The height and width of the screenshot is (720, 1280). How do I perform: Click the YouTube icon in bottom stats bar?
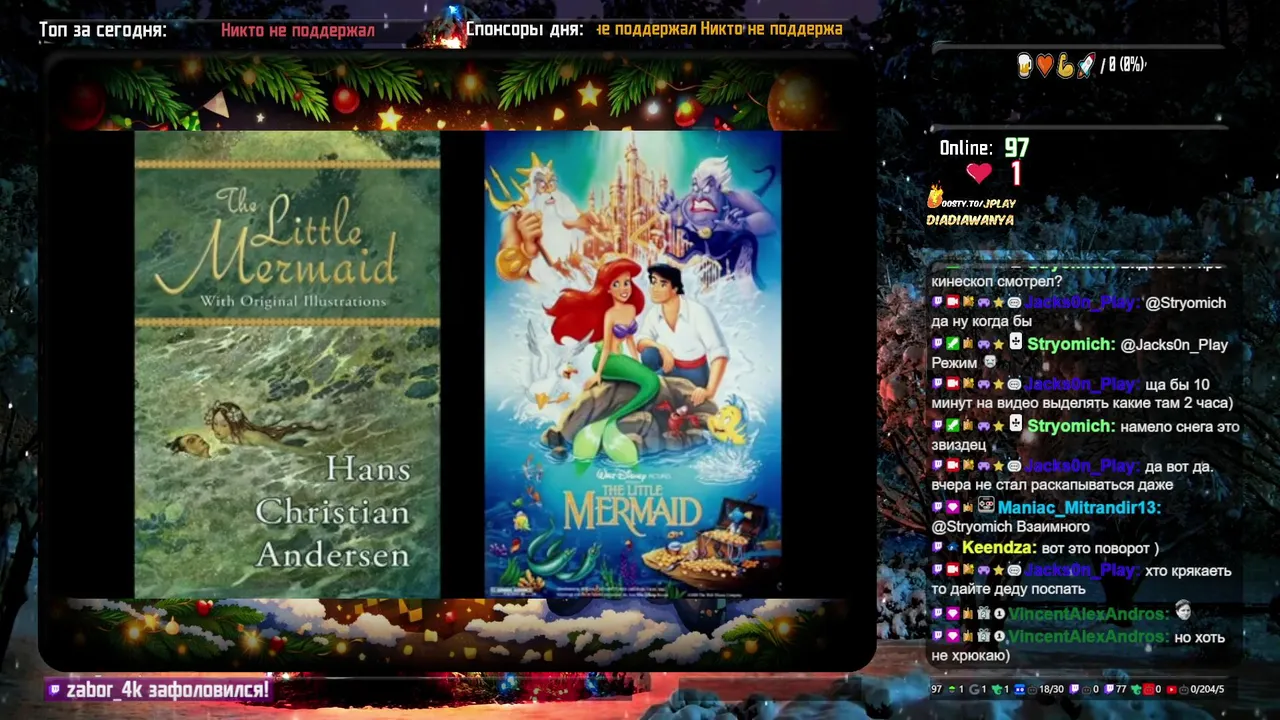point(1171,689)
